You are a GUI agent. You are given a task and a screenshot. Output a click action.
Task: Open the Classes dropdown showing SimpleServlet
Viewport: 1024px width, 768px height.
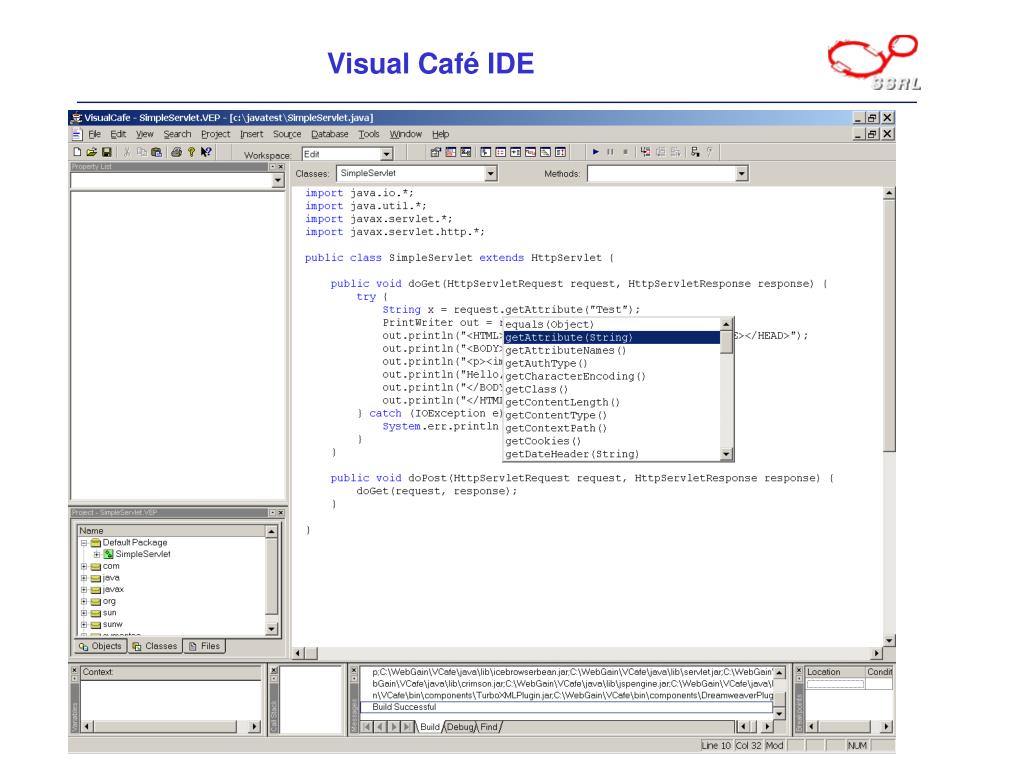491,174
